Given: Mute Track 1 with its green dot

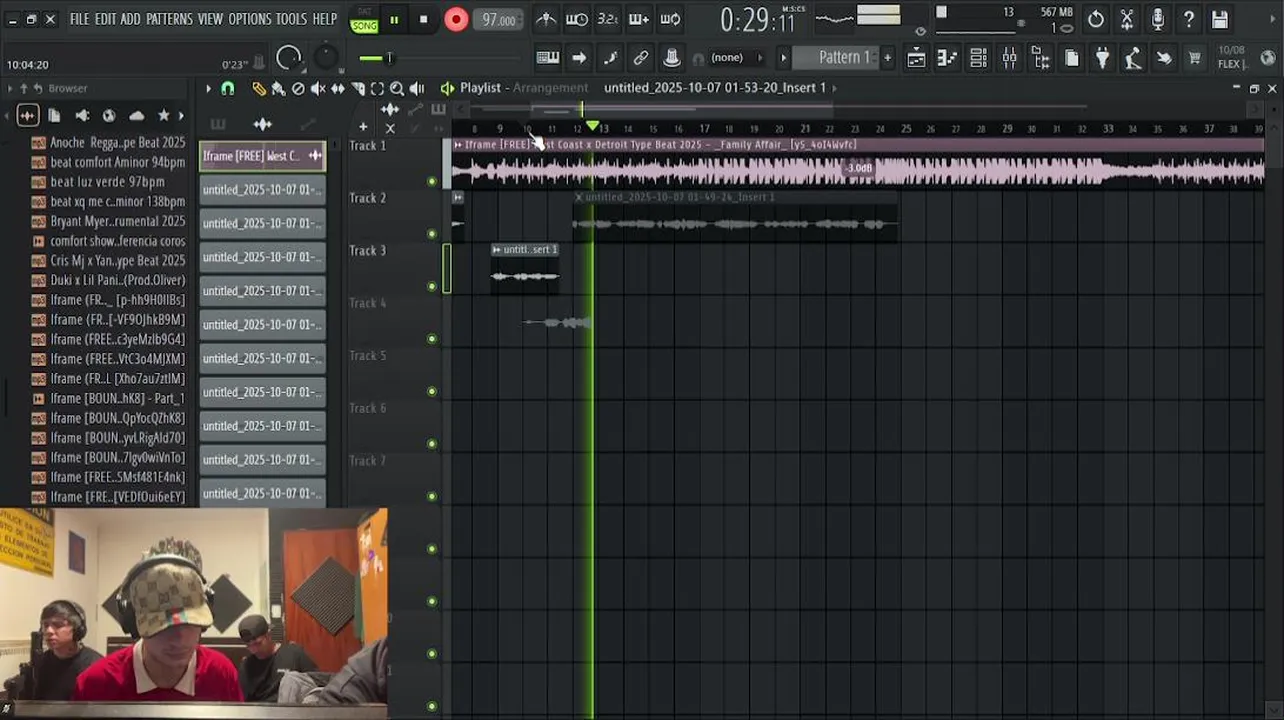Looking at the screenshot, I should (x=432, y=181).
